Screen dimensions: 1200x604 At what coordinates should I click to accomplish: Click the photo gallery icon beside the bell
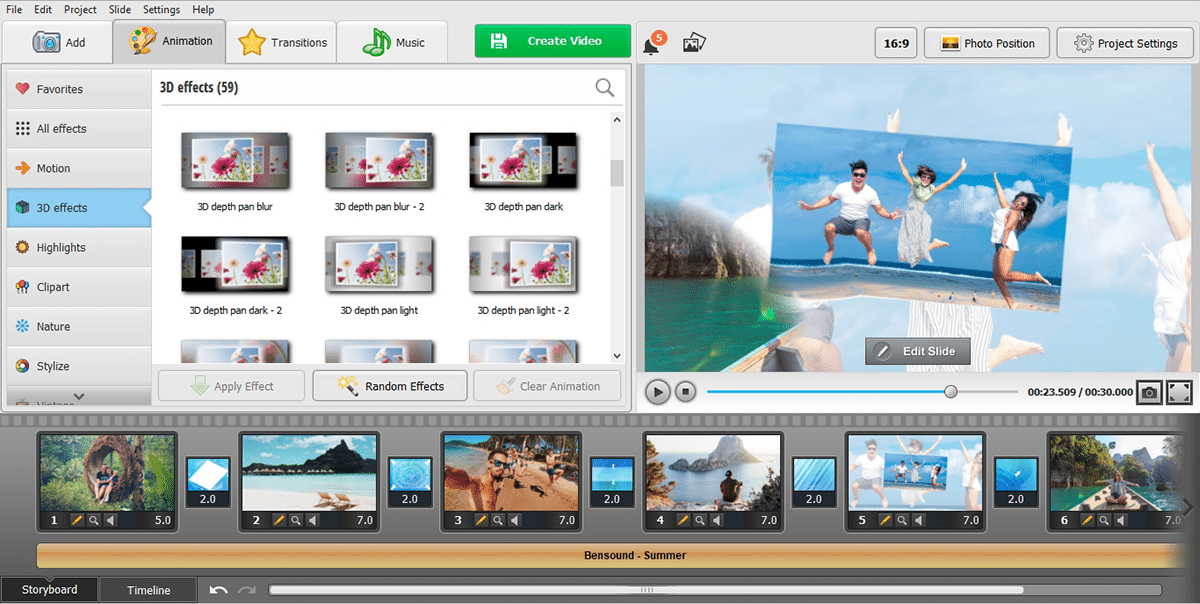694,43
